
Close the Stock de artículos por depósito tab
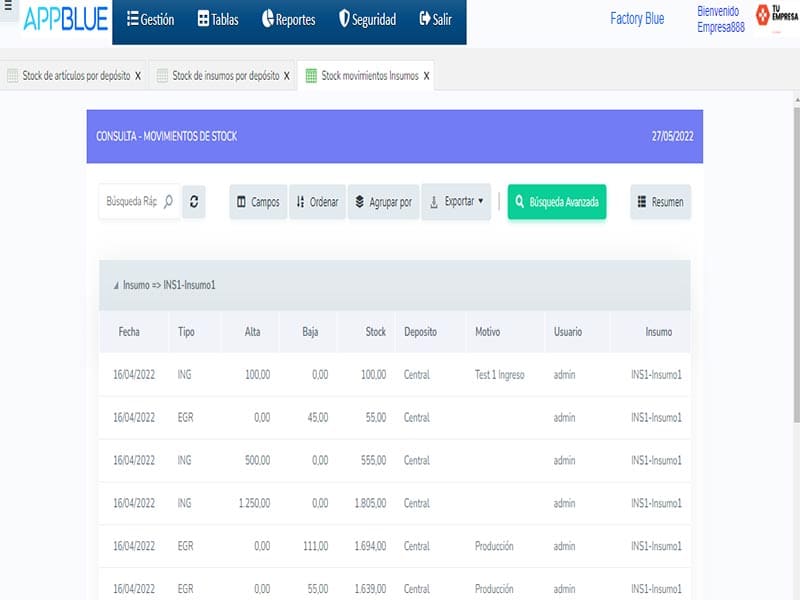(x=138, y=76)
